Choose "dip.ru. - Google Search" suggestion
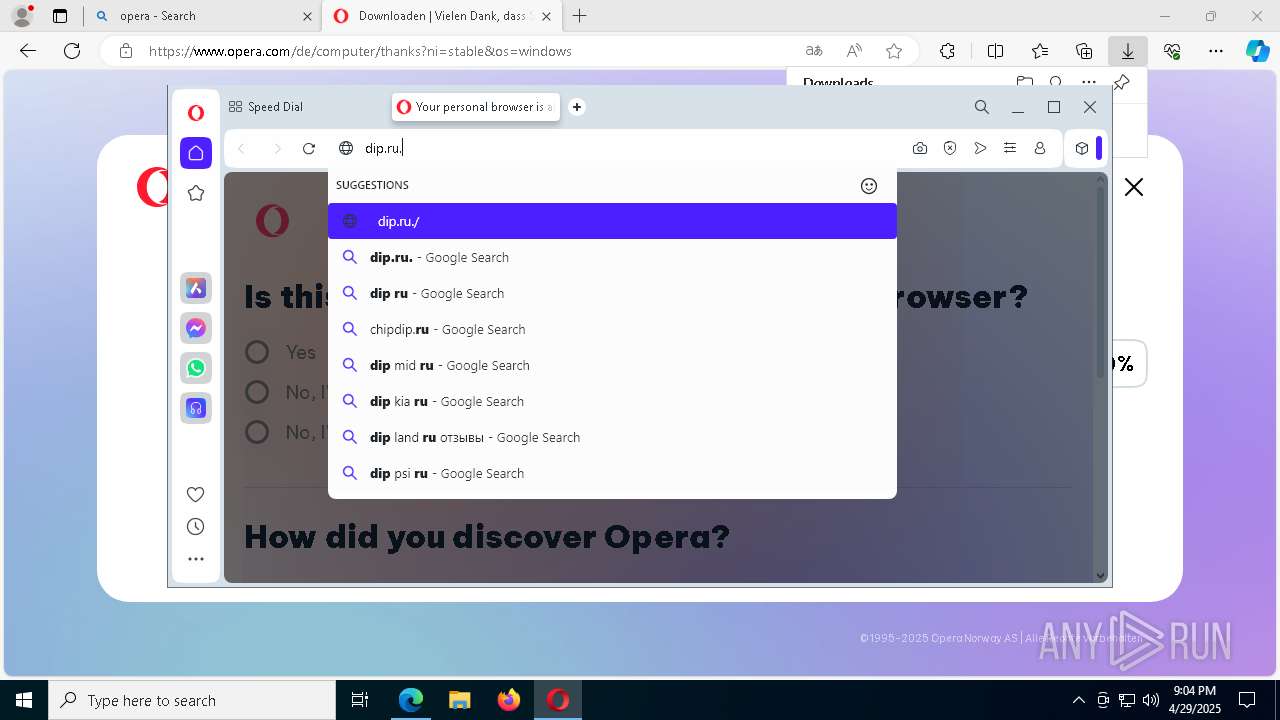Viewport: 1280px width, 720px height. [x=612, y=257]
